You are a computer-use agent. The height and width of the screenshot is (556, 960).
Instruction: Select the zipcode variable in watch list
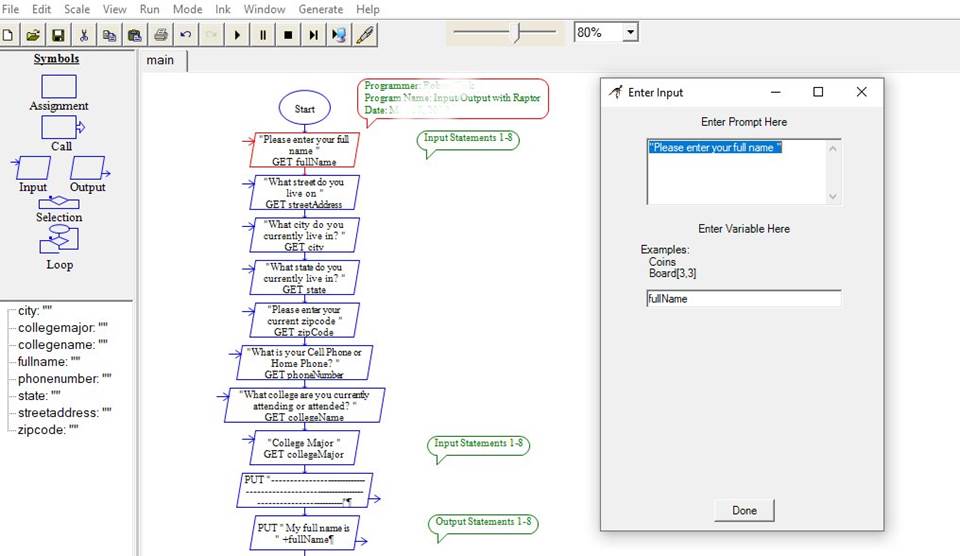point(48,430)
